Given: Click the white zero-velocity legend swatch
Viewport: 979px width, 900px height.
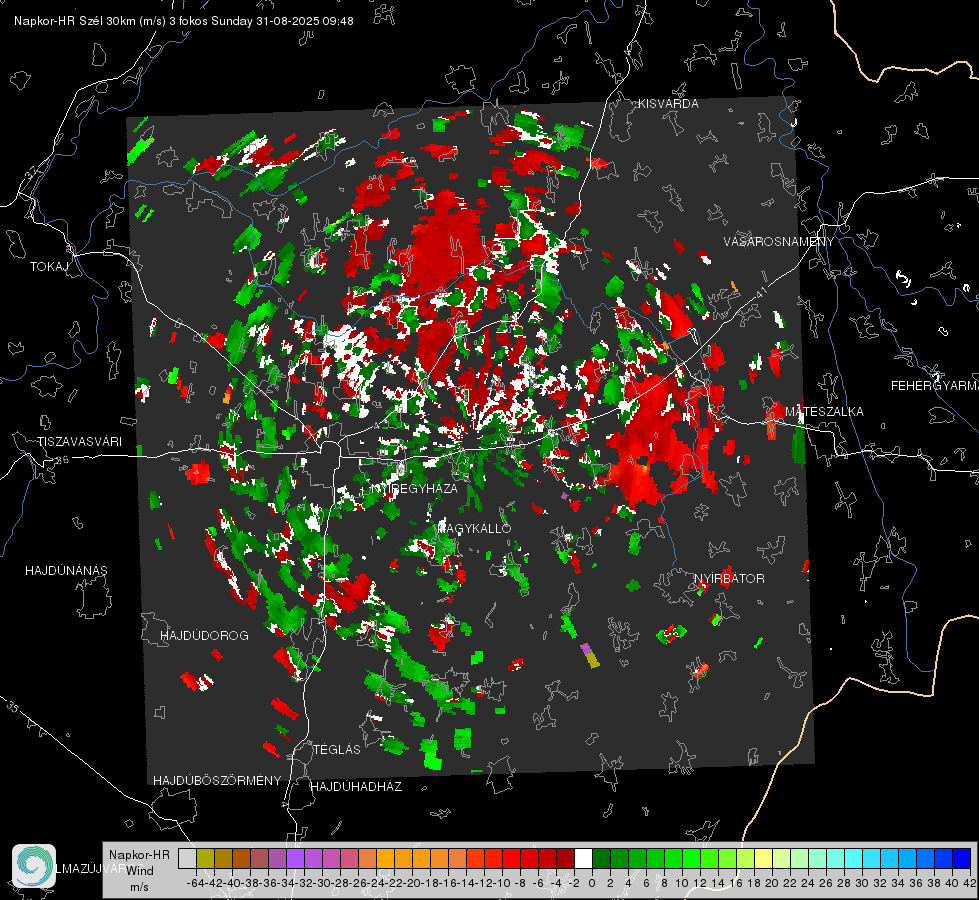Looking at the screenshot, I should (x=583, y=858).
